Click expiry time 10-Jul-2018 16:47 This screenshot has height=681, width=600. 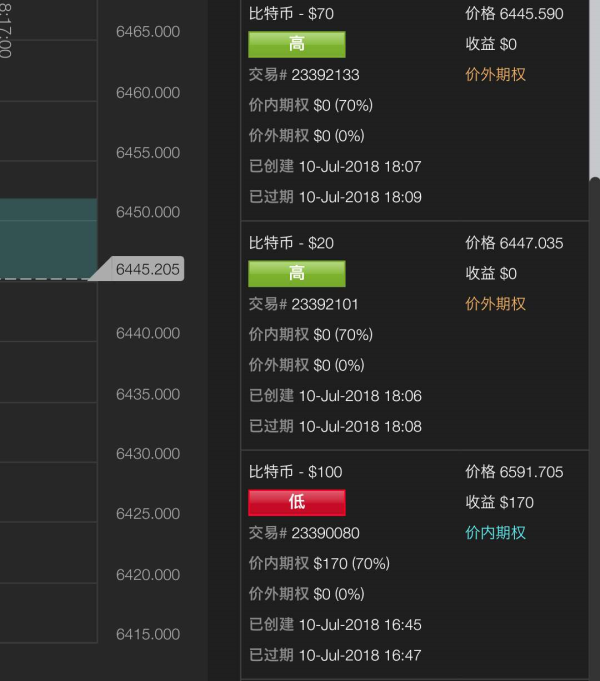pyautogui.click(x=360, y=655)
